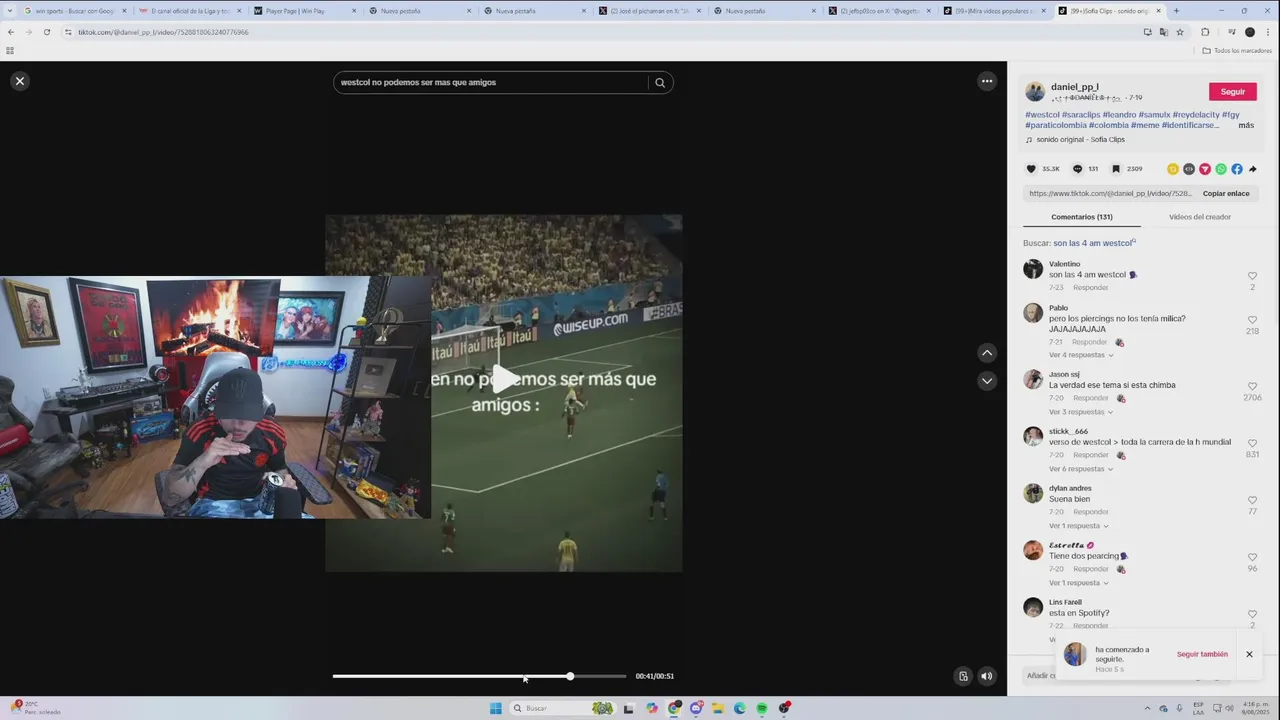The image size is (1280, 720).
Task: Click the yellow repost share icon
Action: 1173,169
